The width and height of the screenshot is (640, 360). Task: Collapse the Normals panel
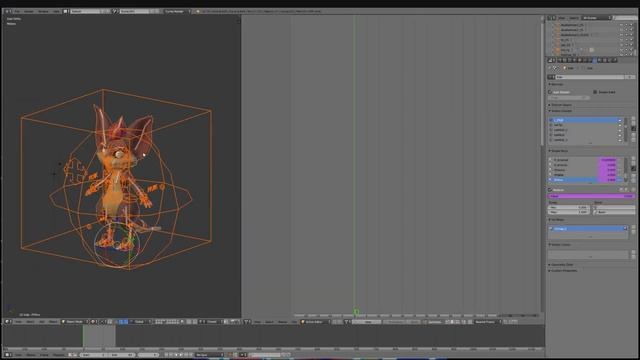tap(557, 84)
